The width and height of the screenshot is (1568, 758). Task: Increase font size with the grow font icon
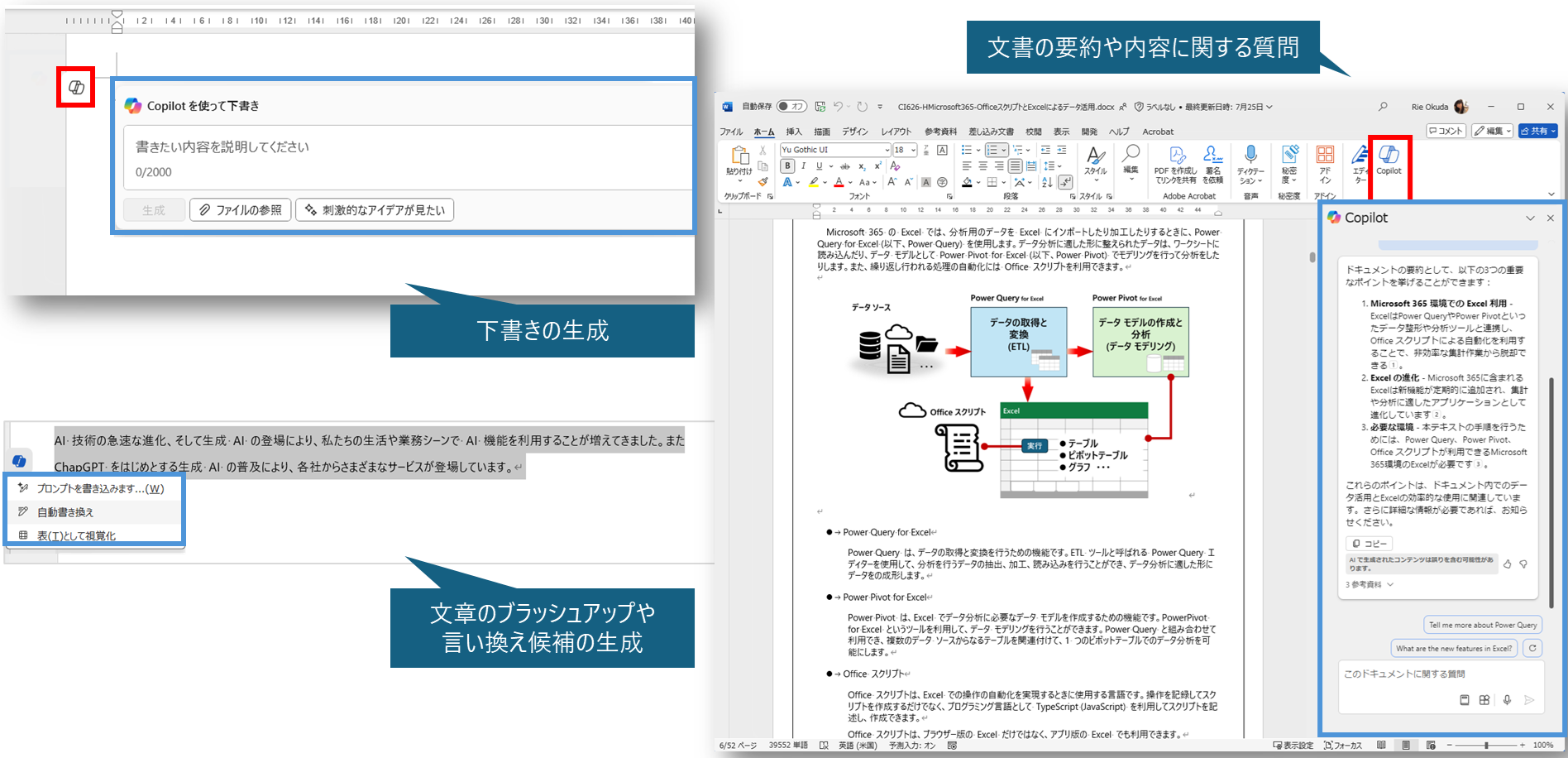click(892, 182)
